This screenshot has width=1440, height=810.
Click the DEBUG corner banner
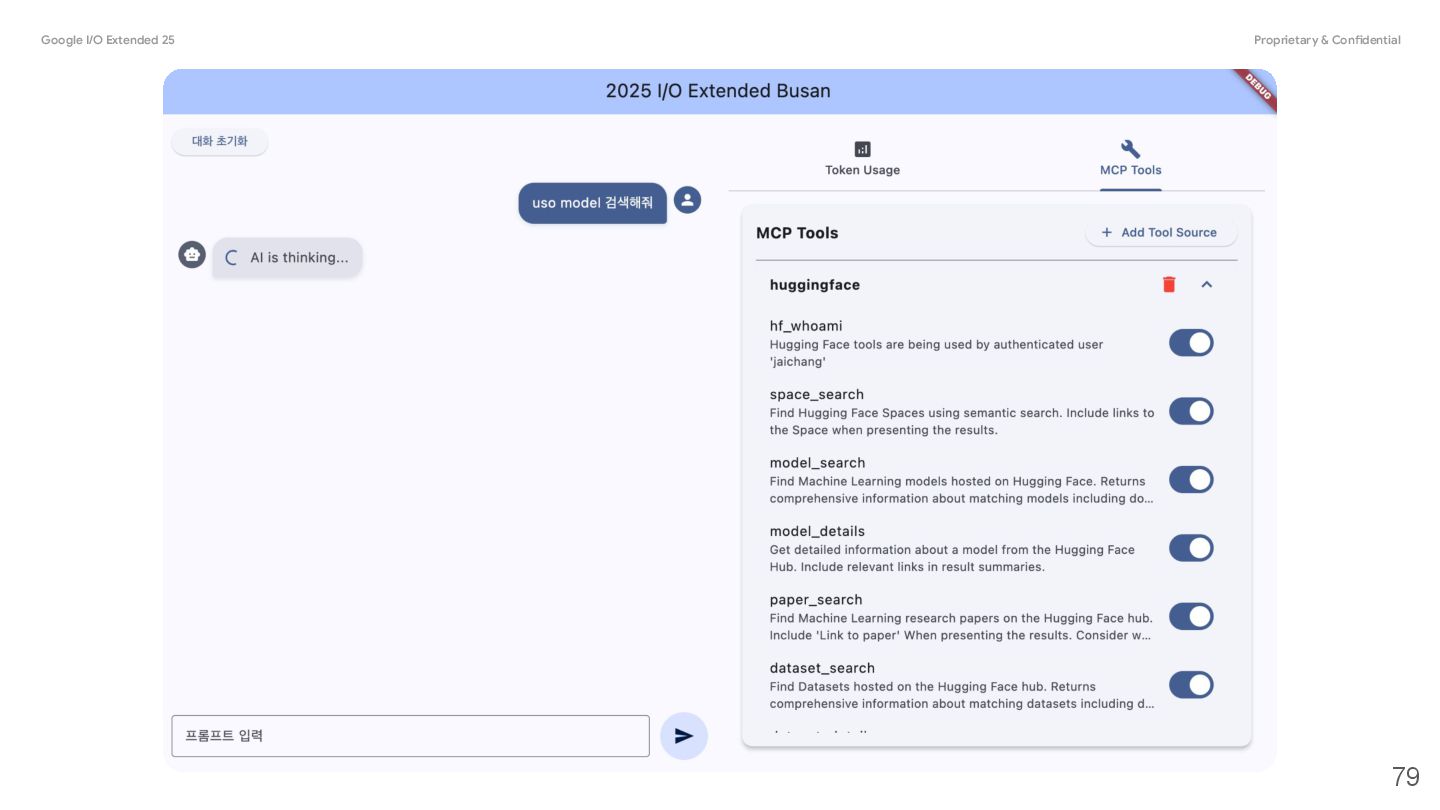coord(1257,88)
